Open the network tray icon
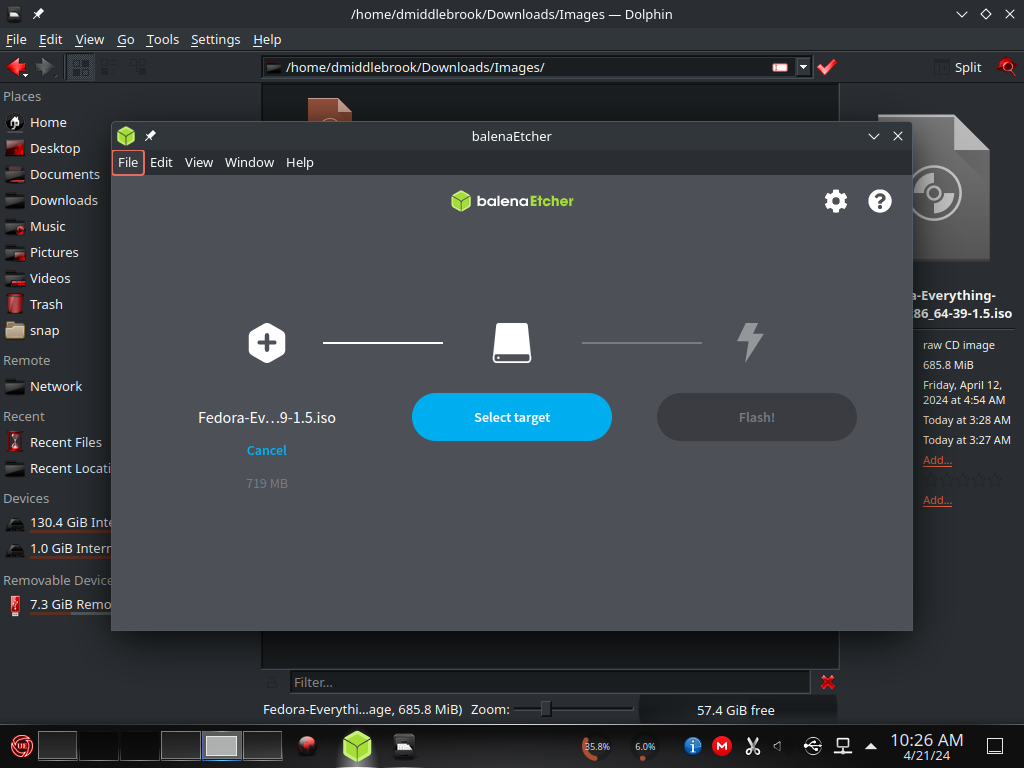The width and height of the screenshot is (1024, 768). pos(843,746)
